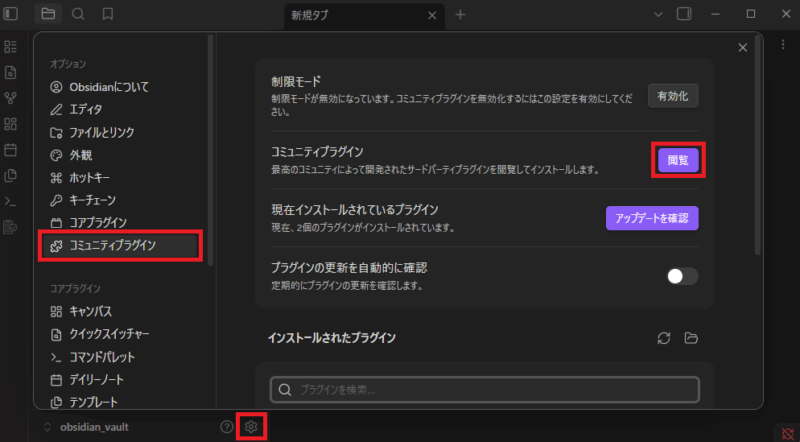Screen dimensions: 800x442
Task: Open the file explorer folder icon
Action: pos(48,14)
